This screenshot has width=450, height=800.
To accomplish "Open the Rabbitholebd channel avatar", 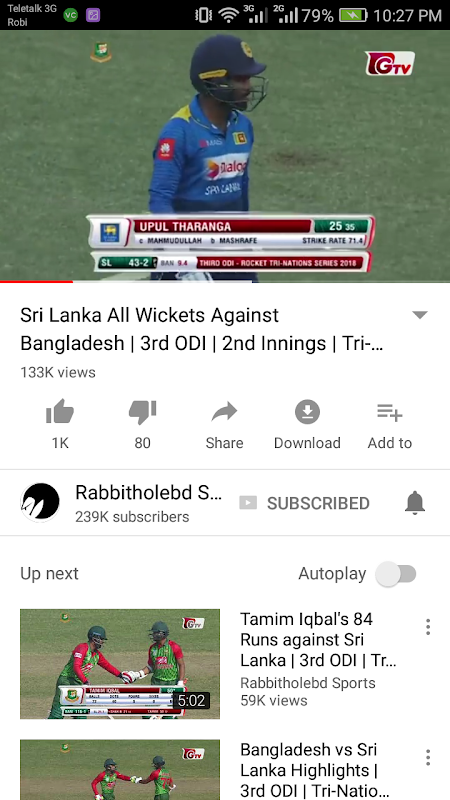I will (x=40, y=503).
